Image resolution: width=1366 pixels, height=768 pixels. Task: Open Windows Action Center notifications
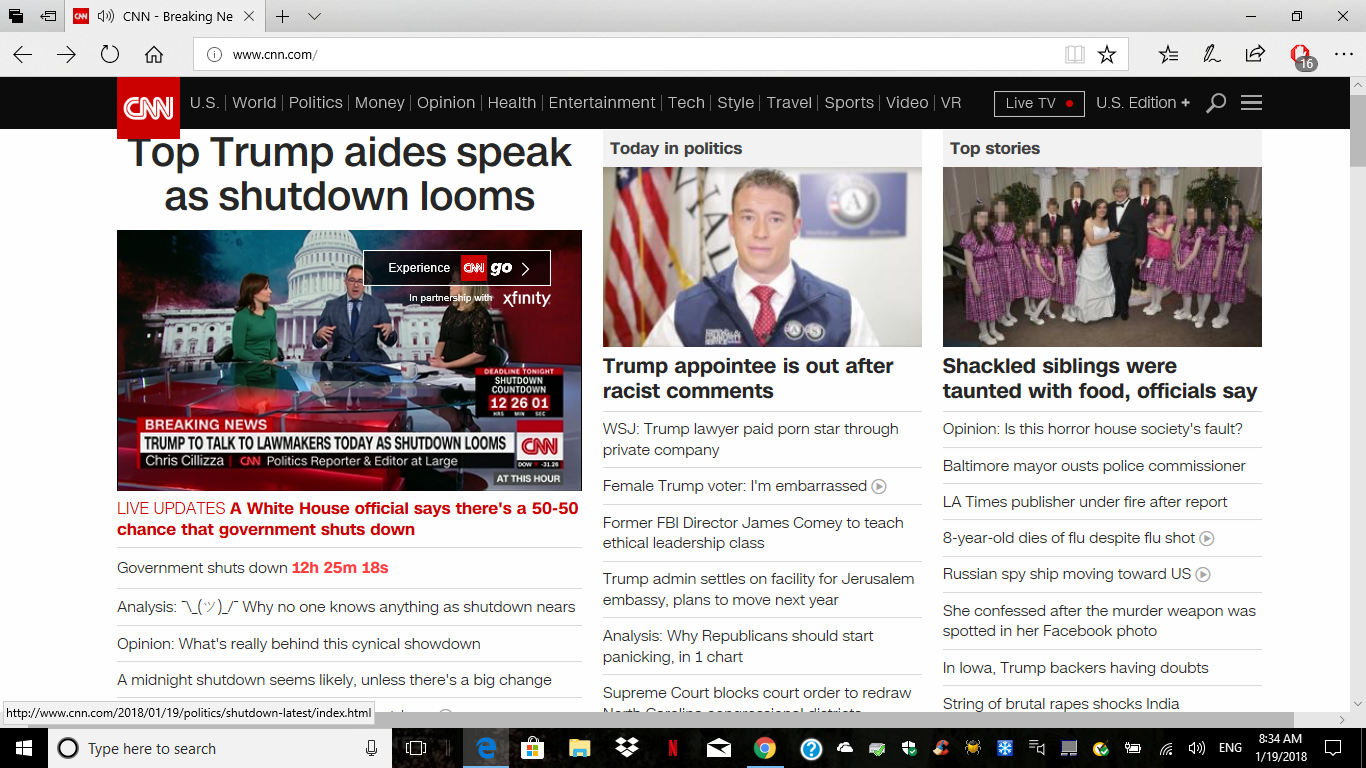point(1333,748)
